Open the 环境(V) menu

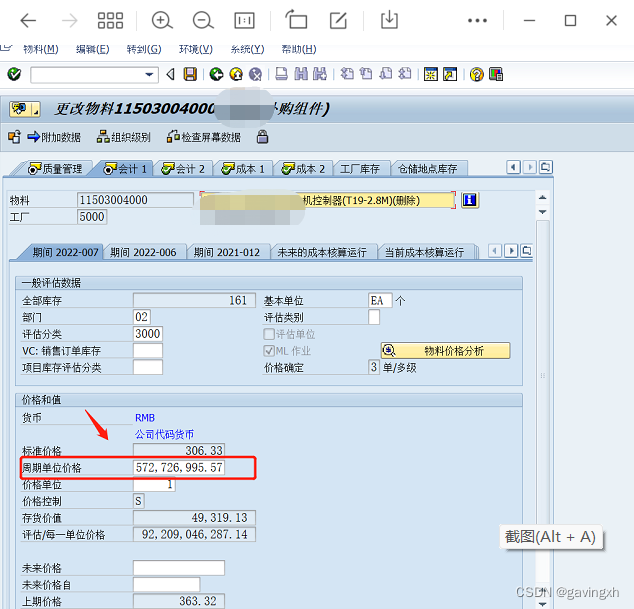point(196,49)
